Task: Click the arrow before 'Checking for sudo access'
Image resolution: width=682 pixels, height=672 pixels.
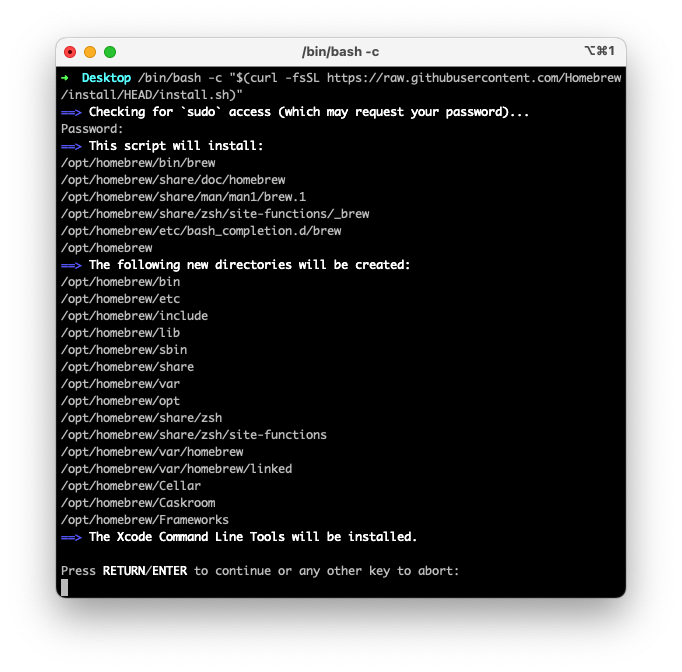Action: [x=71, y=112]
